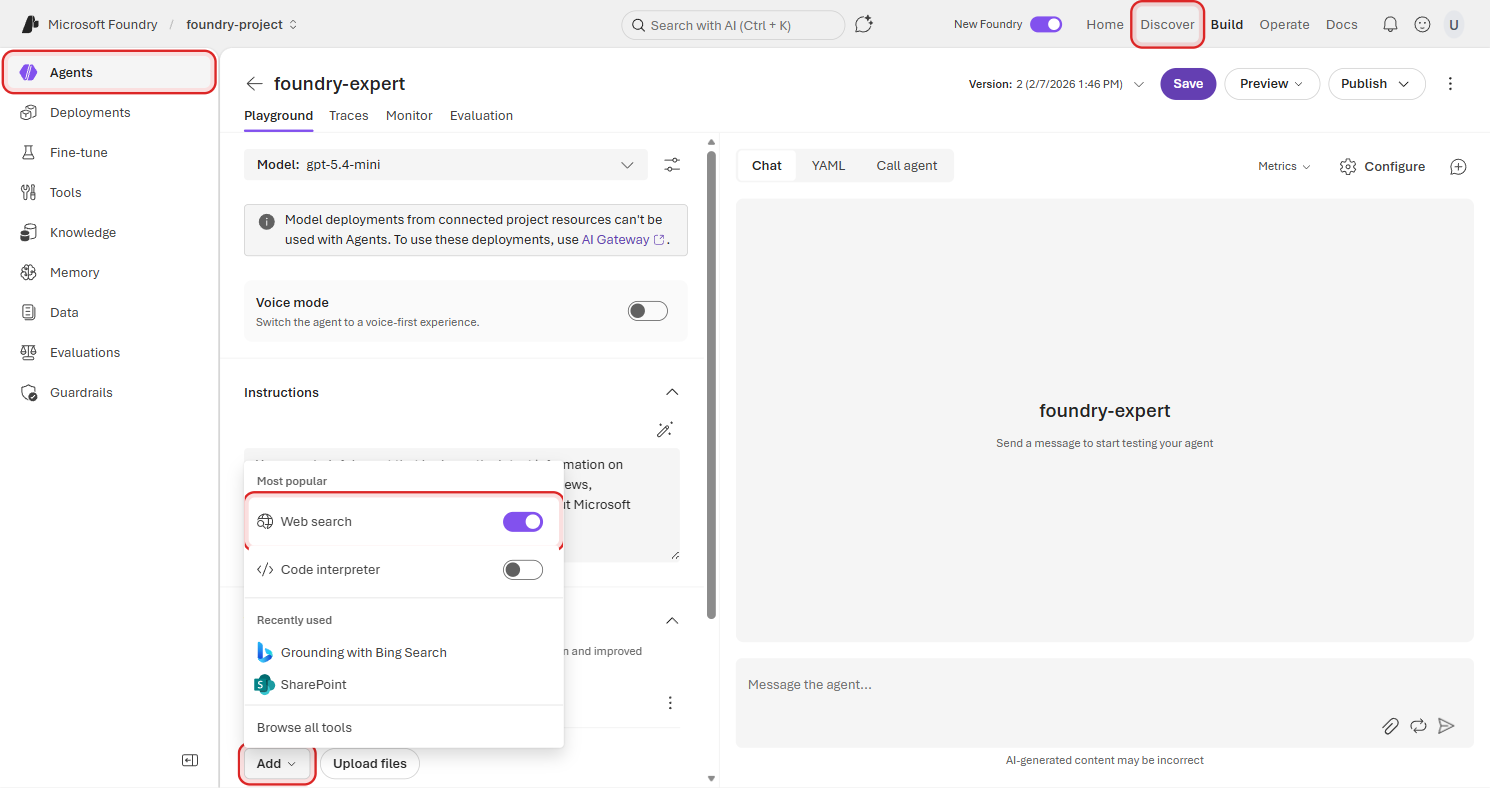Screen dimensions: 1490x788
Task: Go to Home in top navigation
Action: click(1105, 24)
